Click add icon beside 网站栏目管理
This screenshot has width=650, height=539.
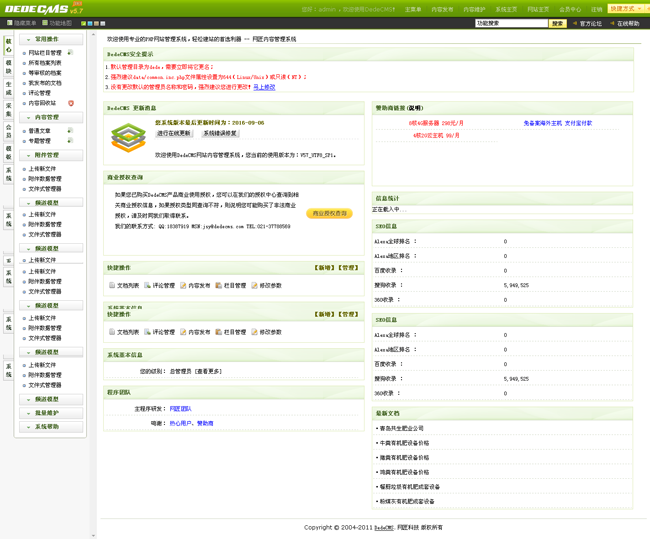click(70, 52)
